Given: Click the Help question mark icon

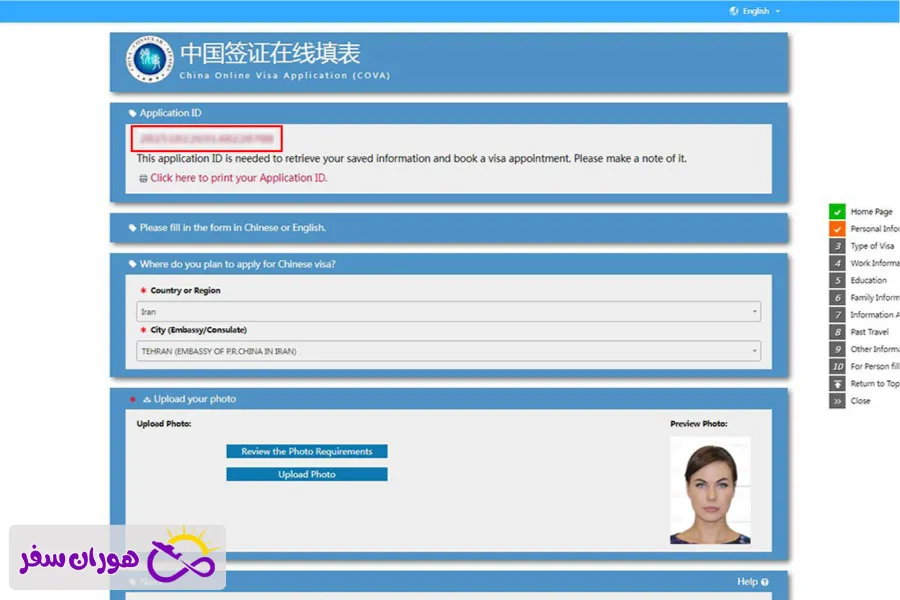Looking at the screenshot, I should point(765,582).
